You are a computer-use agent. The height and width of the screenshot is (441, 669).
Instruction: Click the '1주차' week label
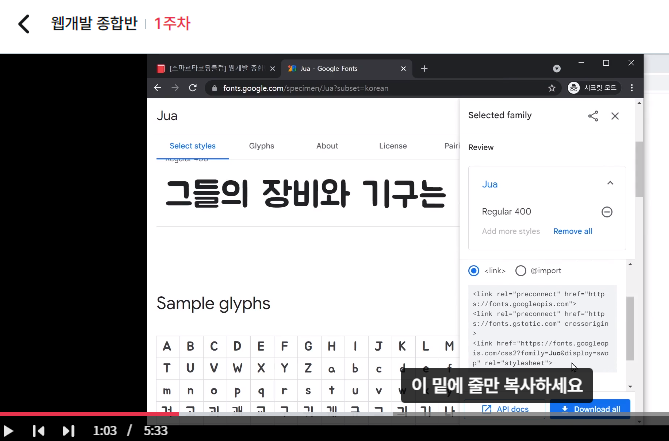[x=172, y=23]
